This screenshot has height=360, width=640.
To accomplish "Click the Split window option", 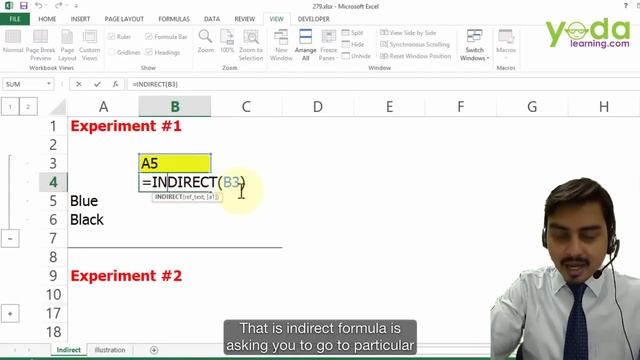I will (x=353, y=33).
